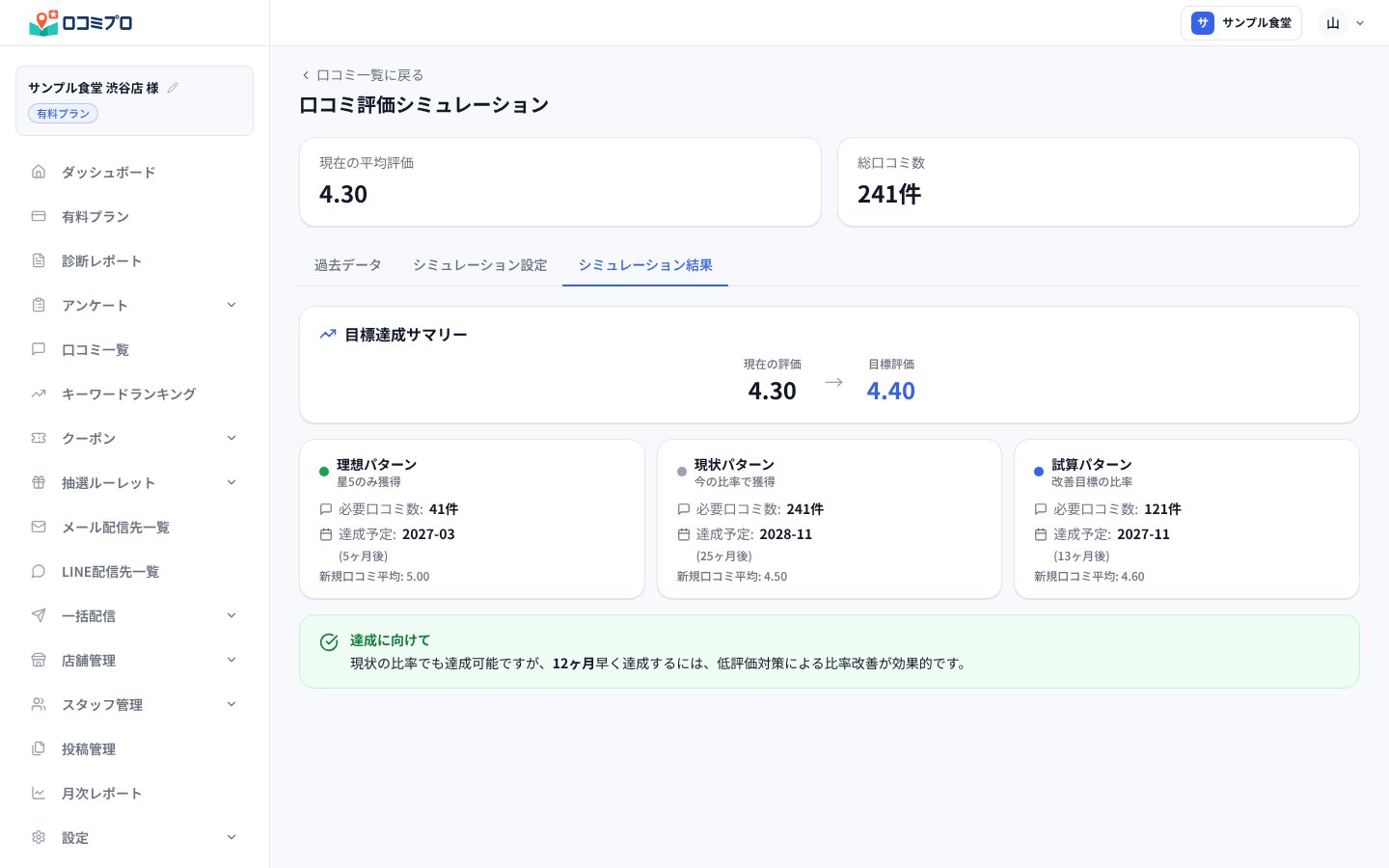
Task: Open the サンプル食堂 store selector
Action: pyautogui.click(x=1241, y=23)
